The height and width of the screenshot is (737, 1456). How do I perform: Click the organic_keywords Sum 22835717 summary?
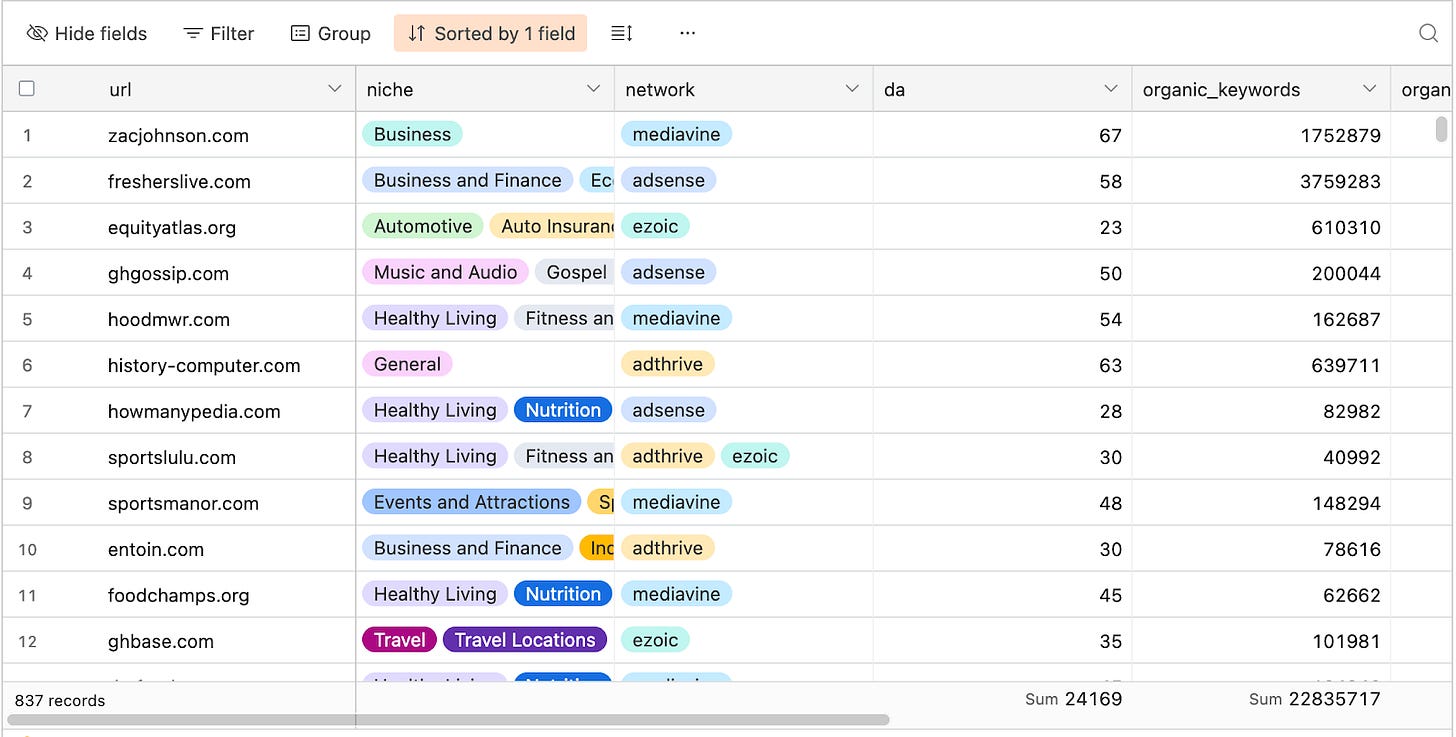pos(1314,699)
